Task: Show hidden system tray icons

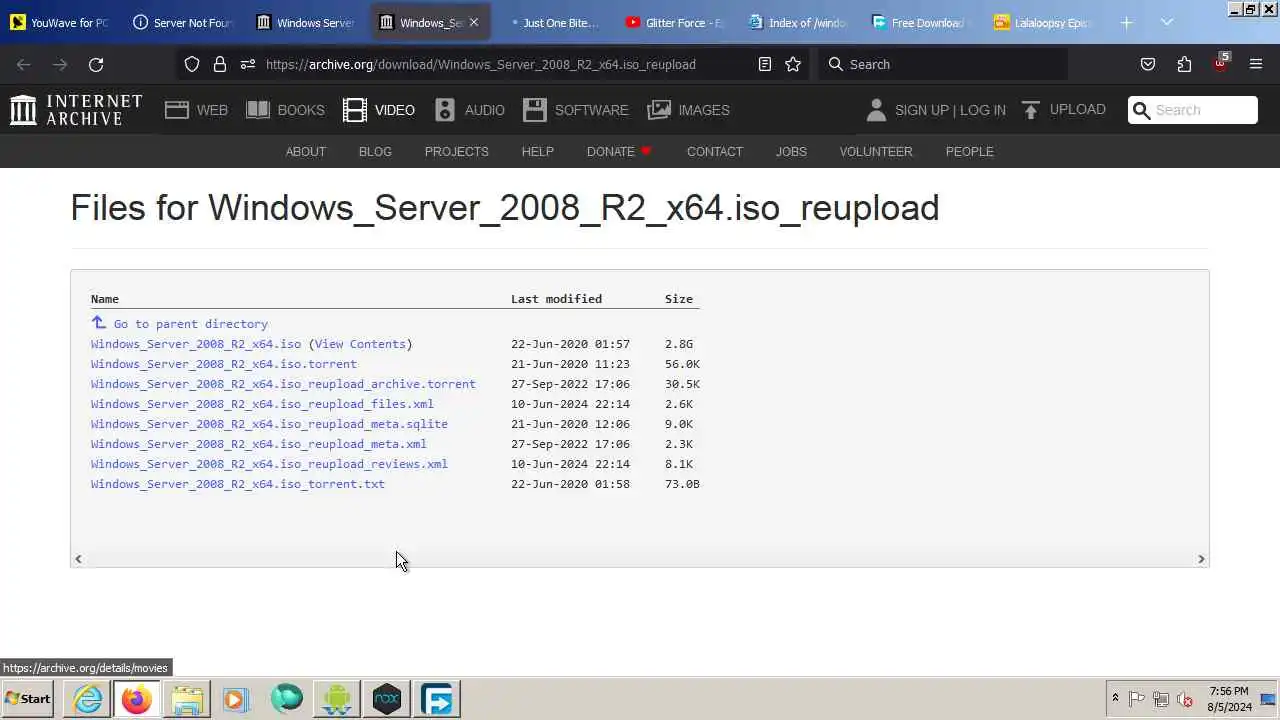Action: [x=1115, y=698]
